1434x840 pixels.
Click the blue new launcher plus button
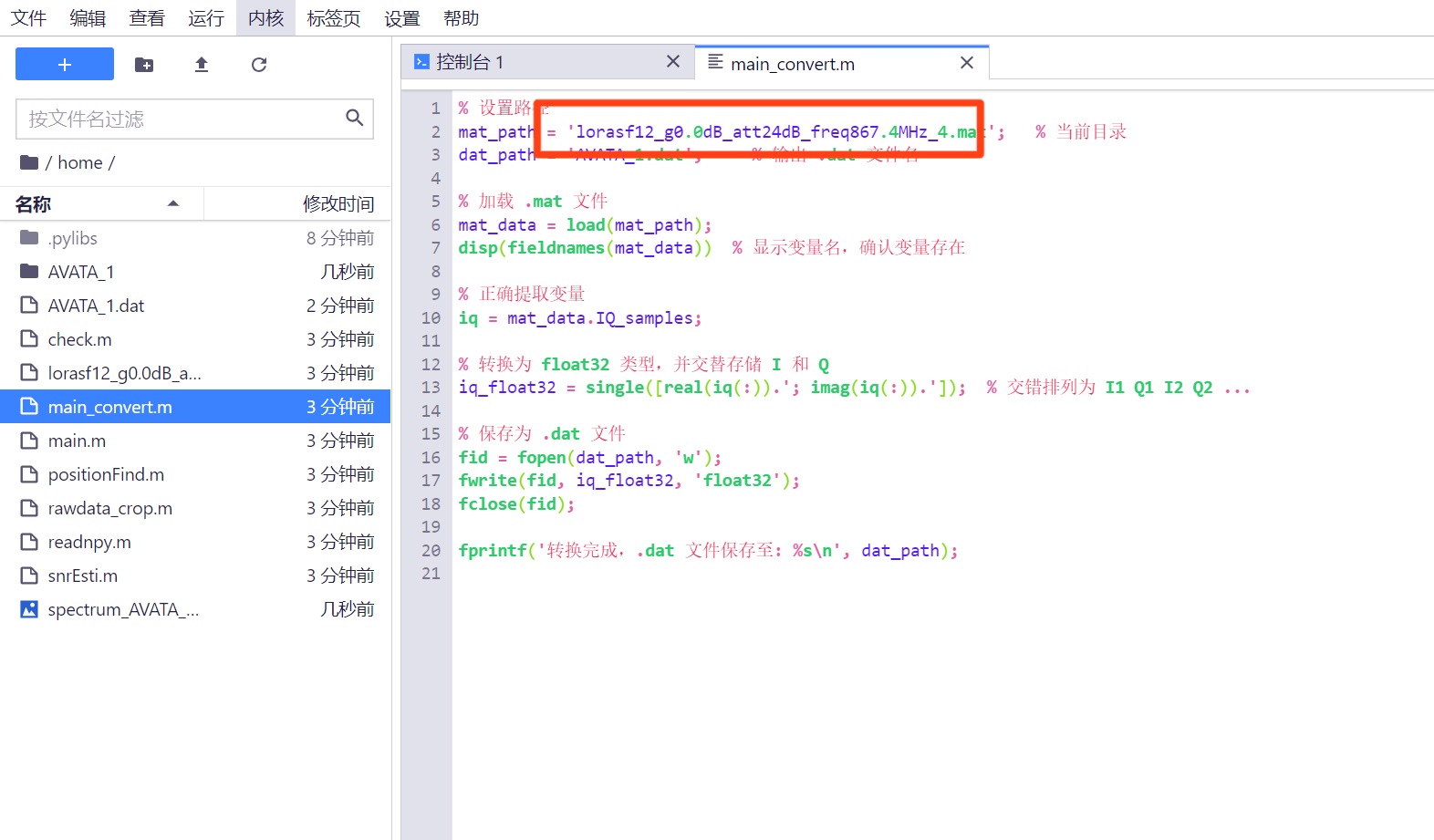point(65,65)
